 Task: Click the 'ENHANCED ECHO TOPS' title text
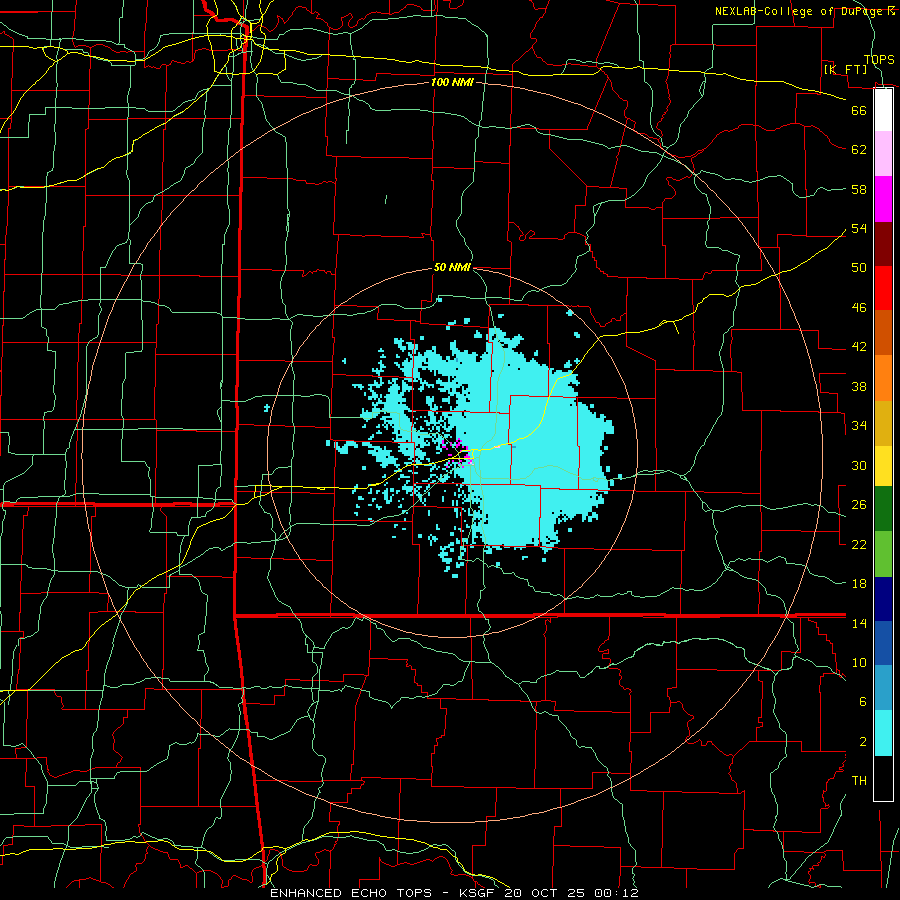point(351,893)
